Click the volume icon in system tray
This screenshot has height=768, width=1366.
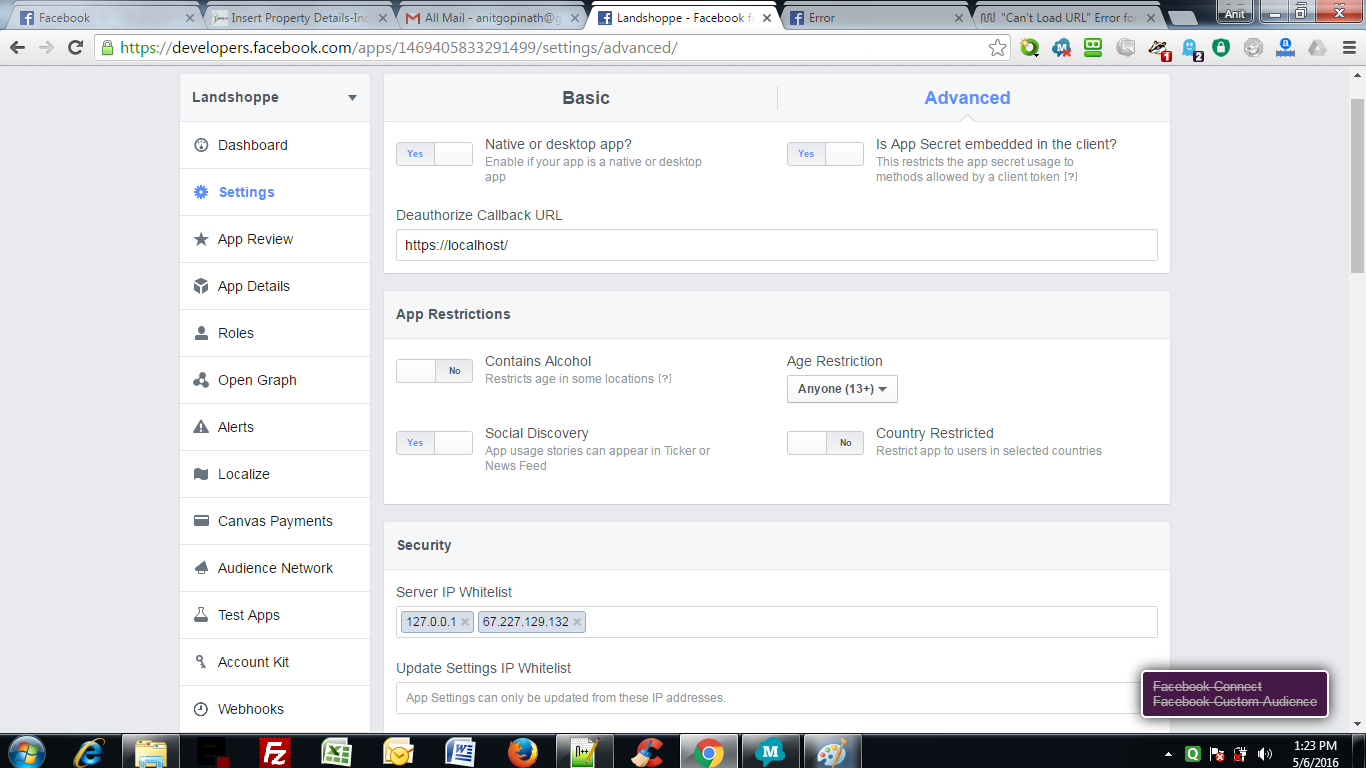1265,753
